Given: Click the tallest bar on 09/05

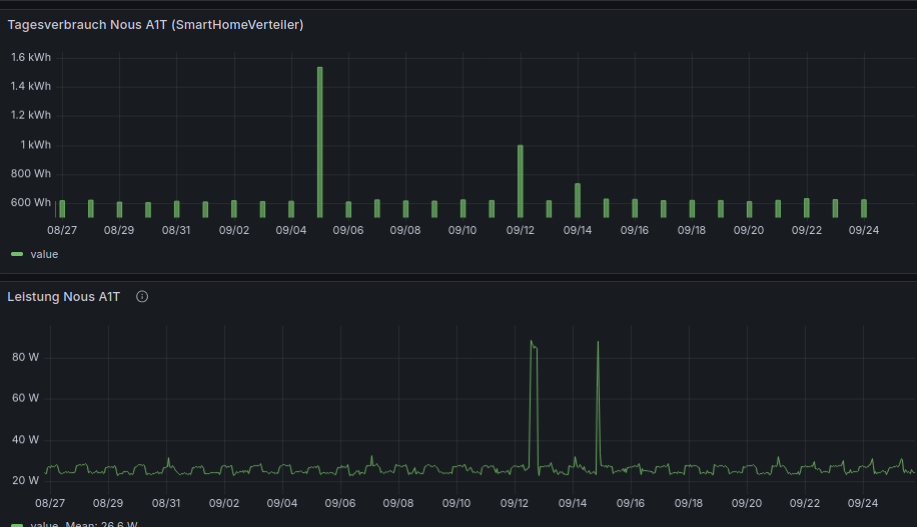Looking at the screenshot, I should (320, 142).
